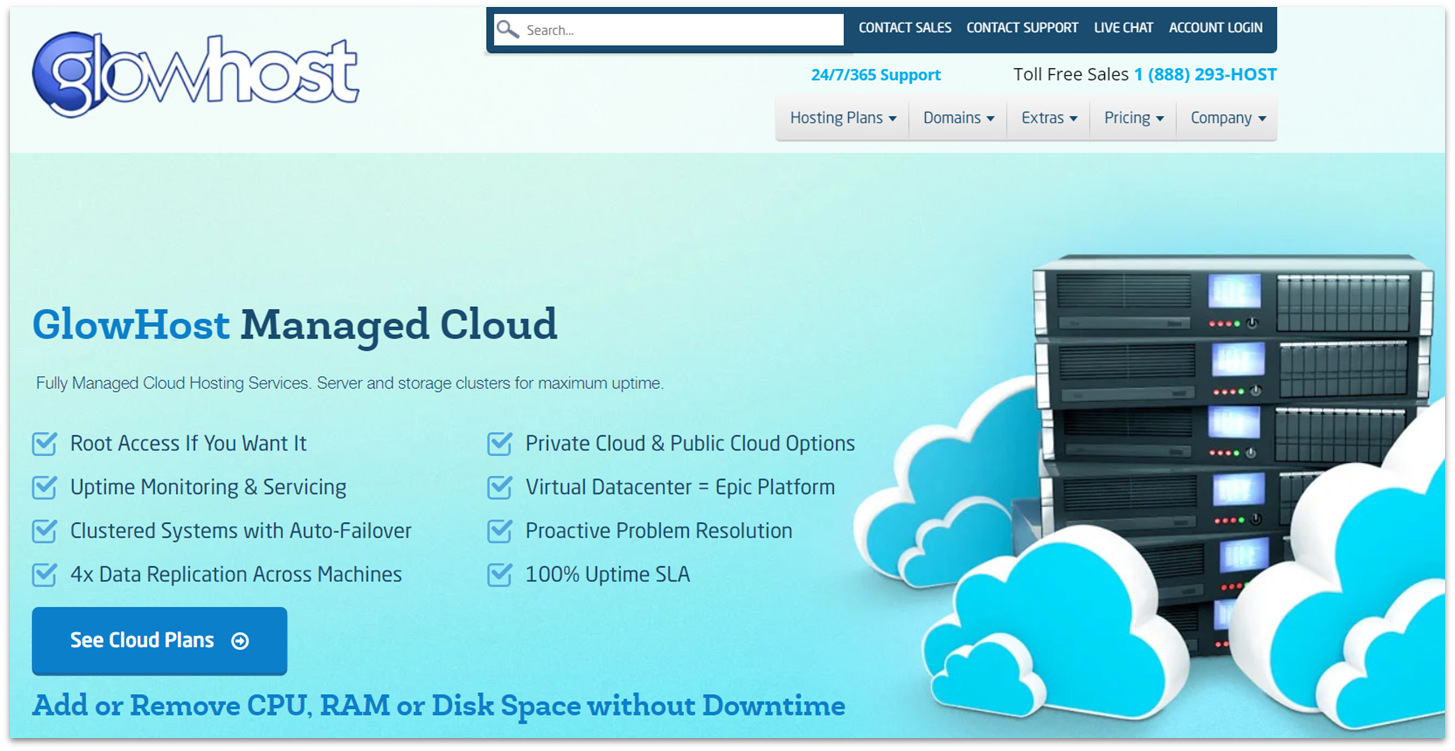This screenshot has height=751, width=1455.
Task: Click 'Add or Remove CPU, RAM or Disk Space' text
Action: tap(438, 706)
